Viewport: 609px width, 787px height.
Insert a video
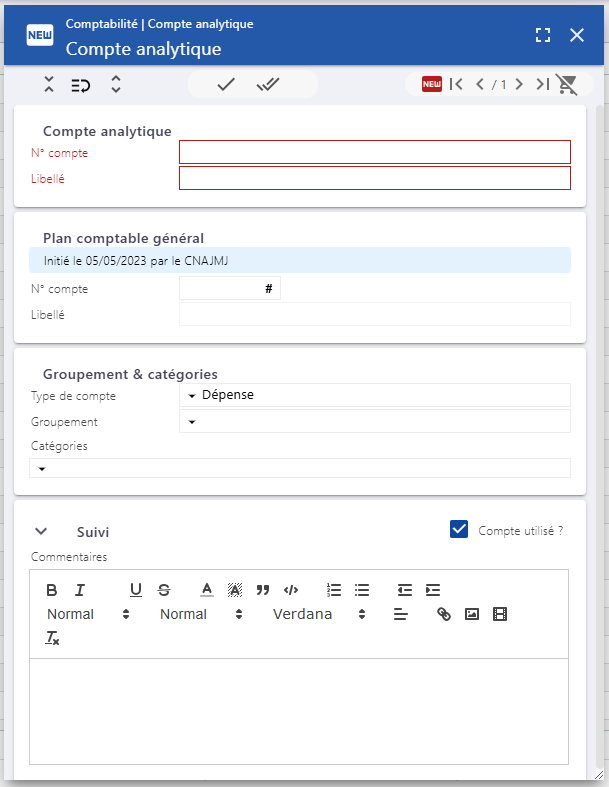(500, 614)
